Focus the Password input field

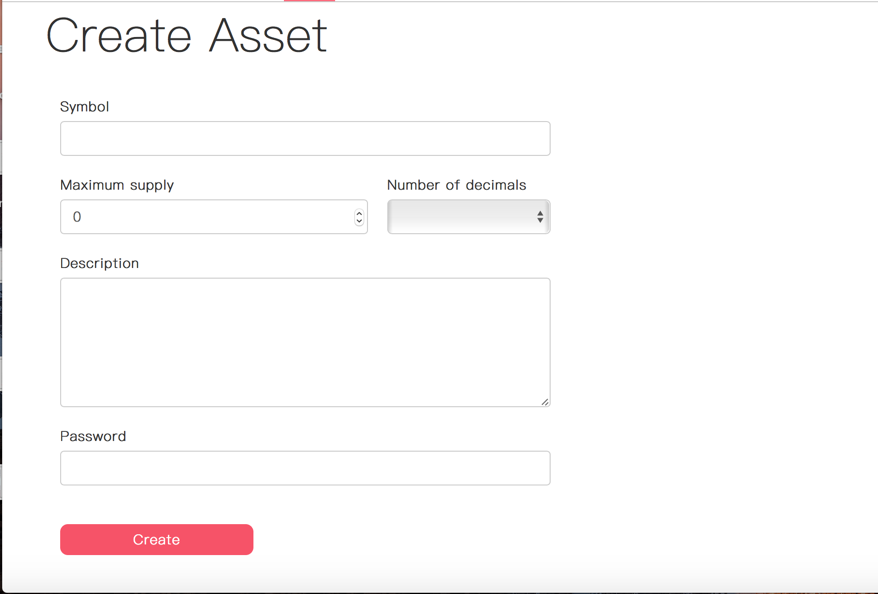click(305, 468)
